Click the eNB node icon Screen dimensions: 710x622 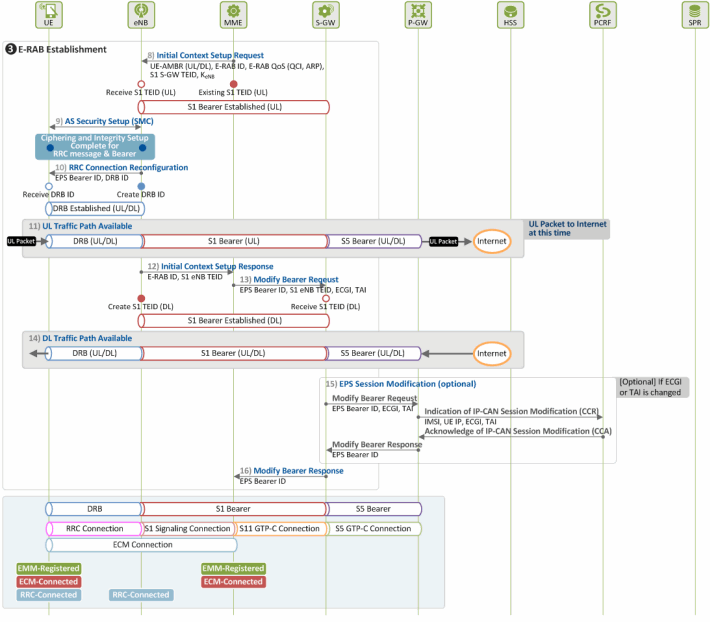pos(141,14)
